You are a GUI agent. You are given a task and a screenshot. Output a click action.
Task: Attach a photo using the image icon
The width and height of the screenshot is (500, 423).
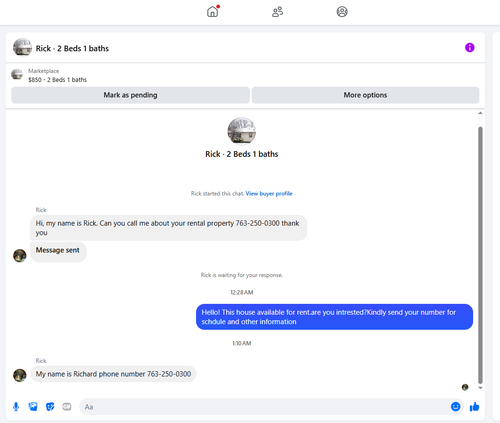[x=33, y=406]
